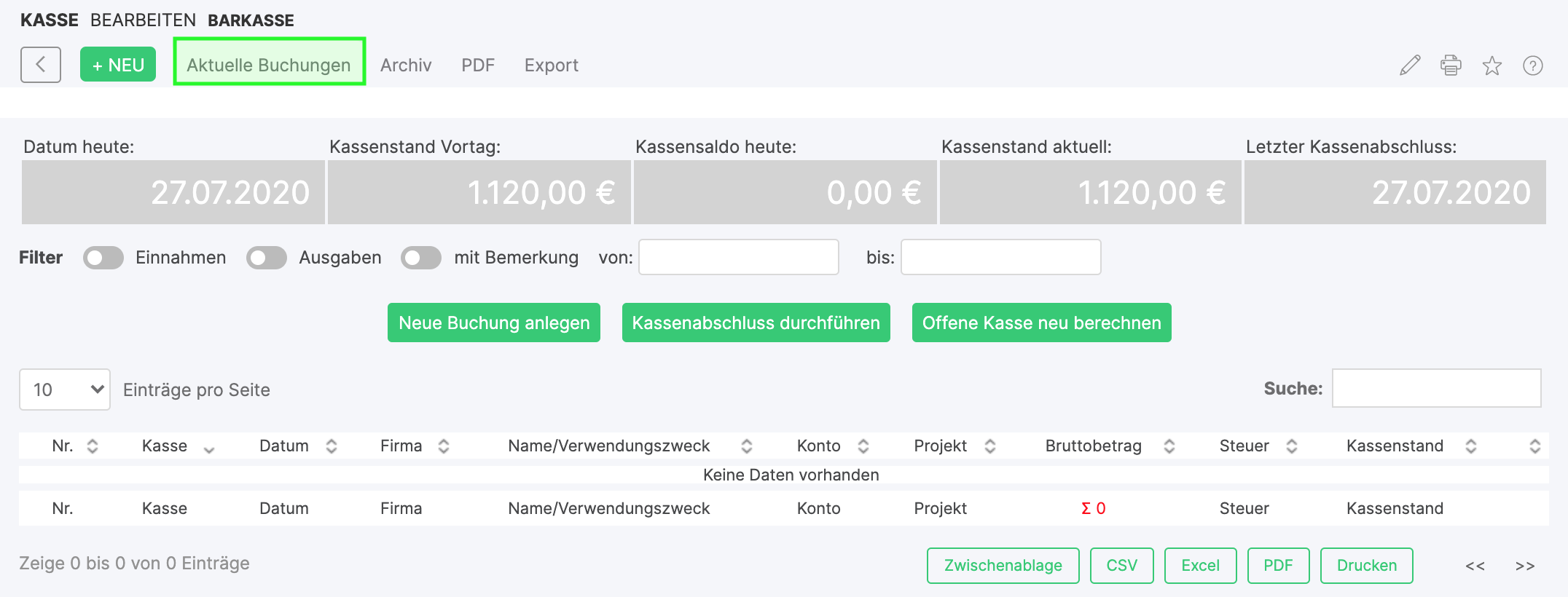Viewport: 1568px width, 597px height.
Task: Turn on mit Bemerkung filter
Action: (x=421, y=258)
